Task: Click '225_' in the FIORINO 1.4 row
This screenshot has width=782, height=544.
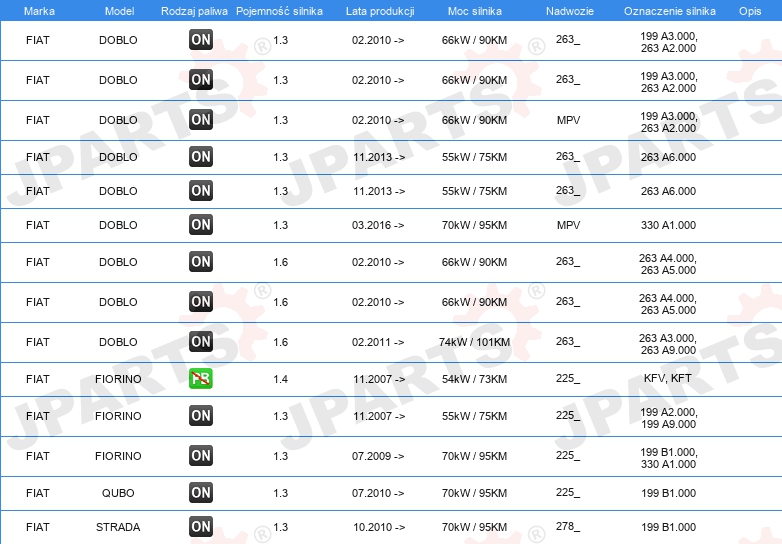Action: point(568,378)
